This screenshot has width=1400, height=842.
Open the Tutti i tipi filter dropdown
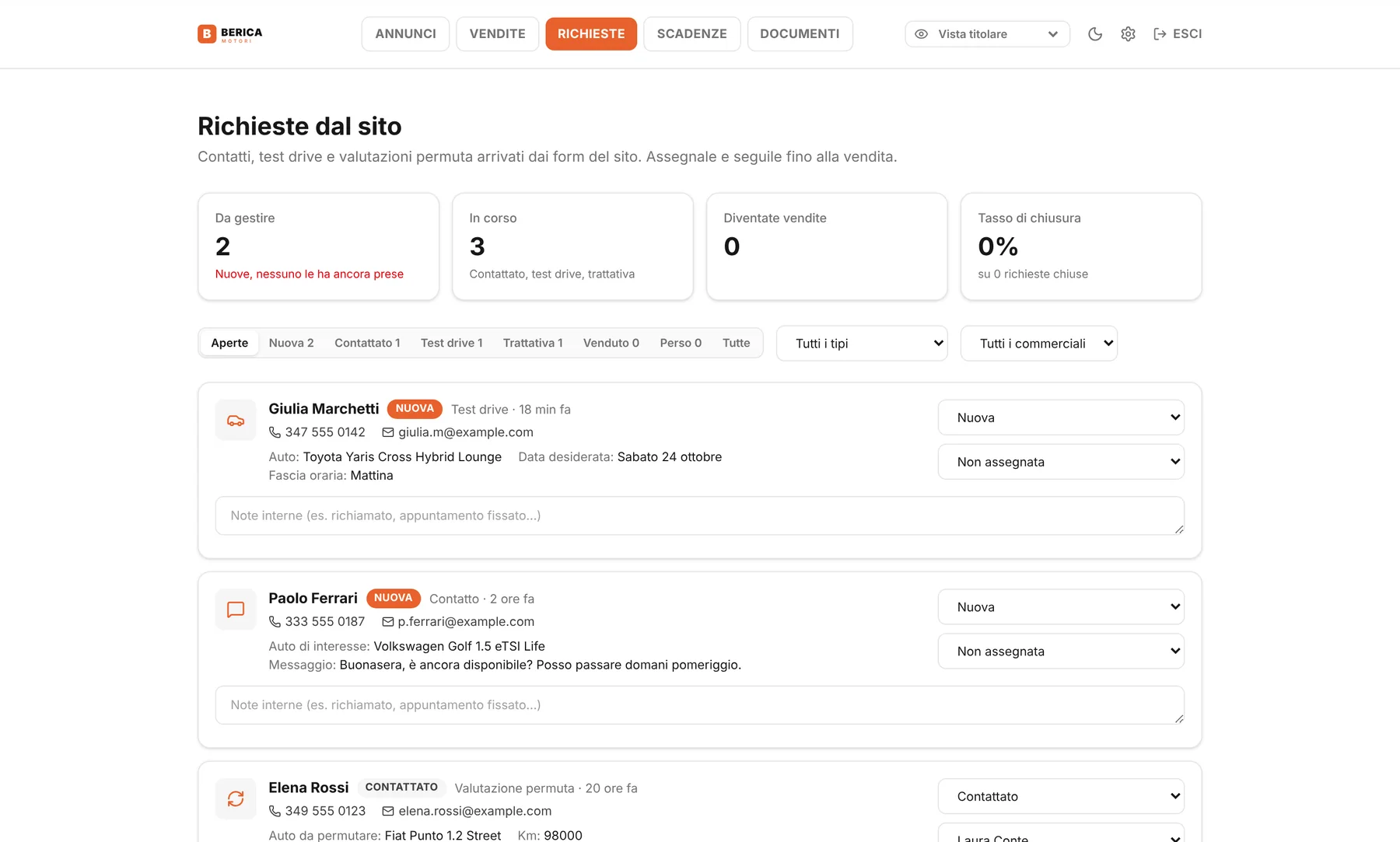pyautogui.click(x=862, y=343)
